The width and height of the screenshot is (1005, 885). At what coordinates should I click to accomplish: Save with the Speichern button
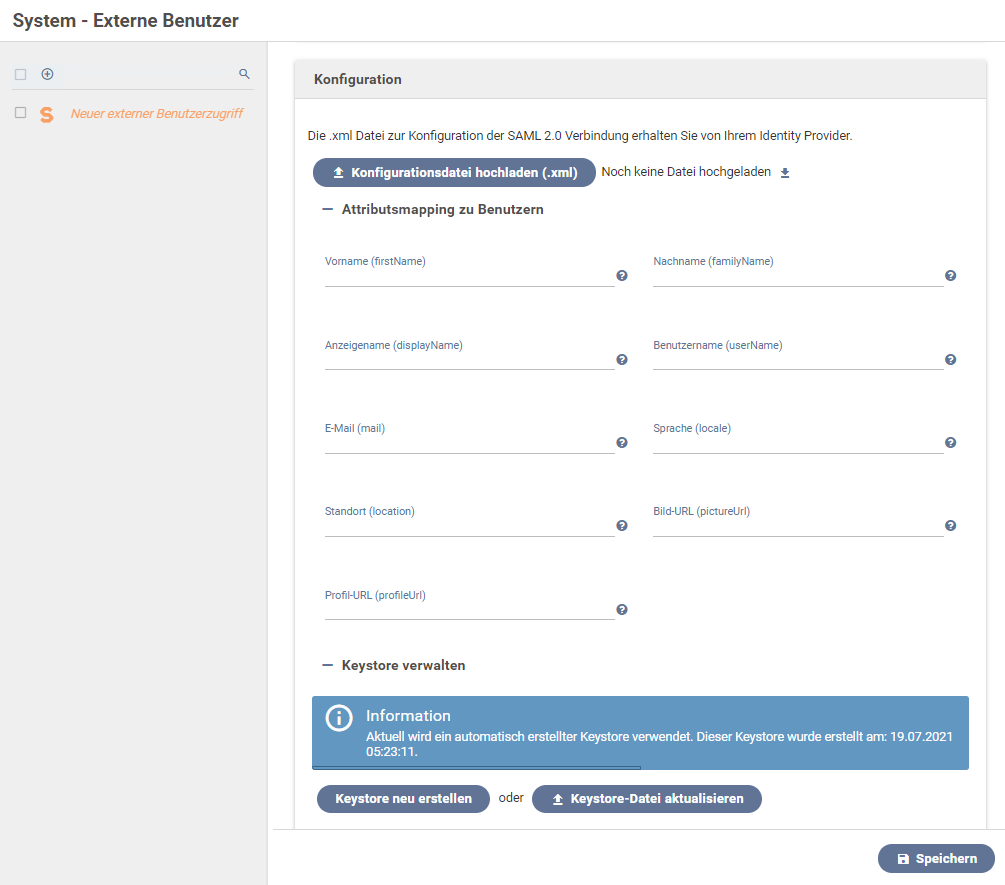point(936,859)
